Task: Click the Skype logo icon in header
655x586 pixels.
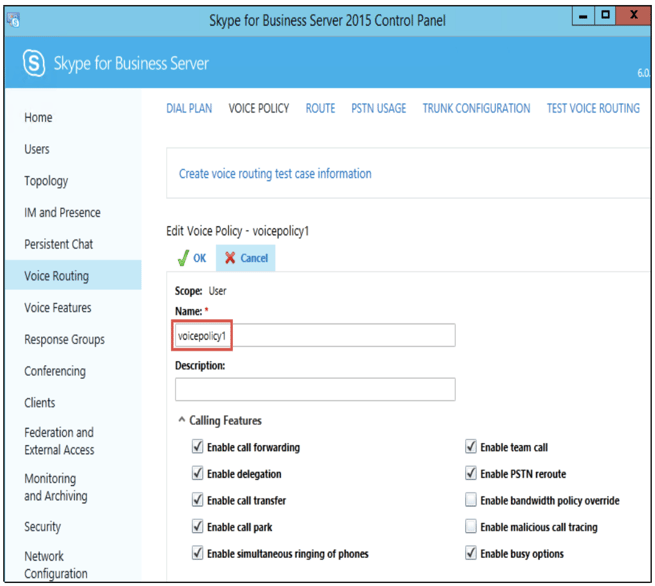Action: click(34, 63)
